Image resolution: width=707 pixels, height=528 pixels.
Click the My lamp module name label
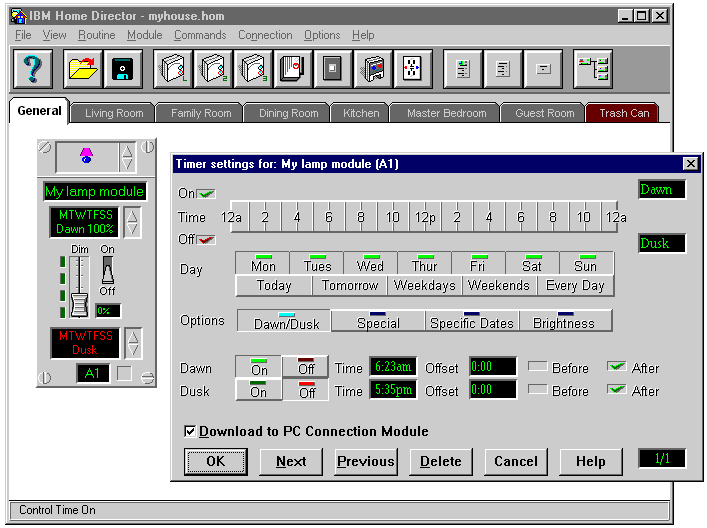click(95, 192)
